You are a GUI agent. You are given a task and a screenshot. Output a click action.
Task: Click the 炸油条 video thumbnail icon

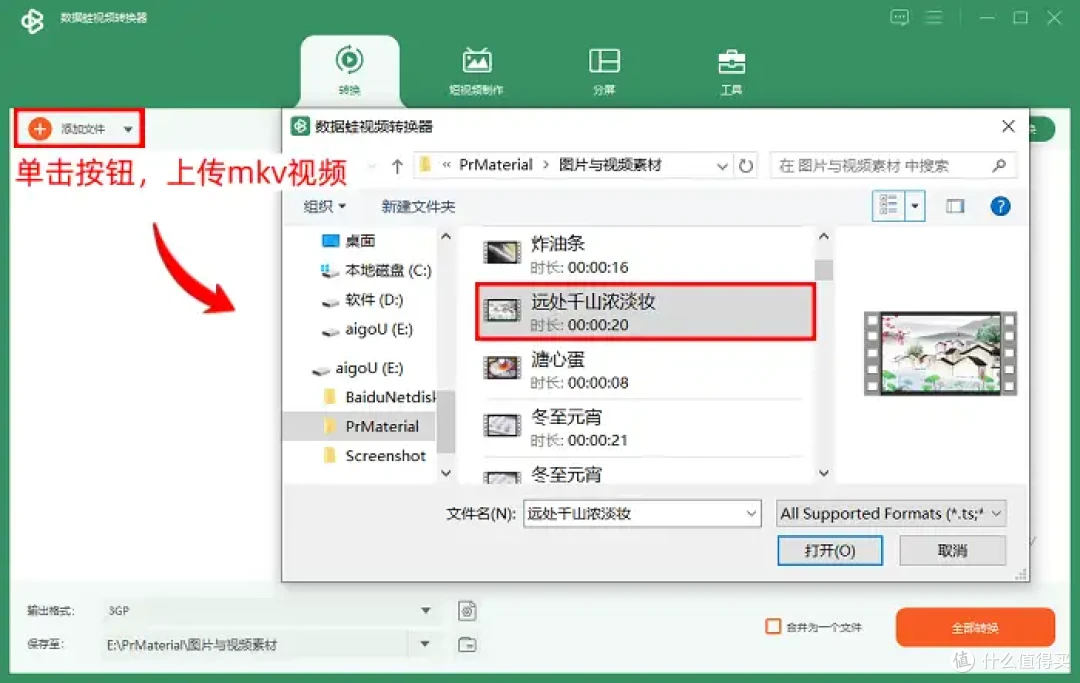(501, 253)
